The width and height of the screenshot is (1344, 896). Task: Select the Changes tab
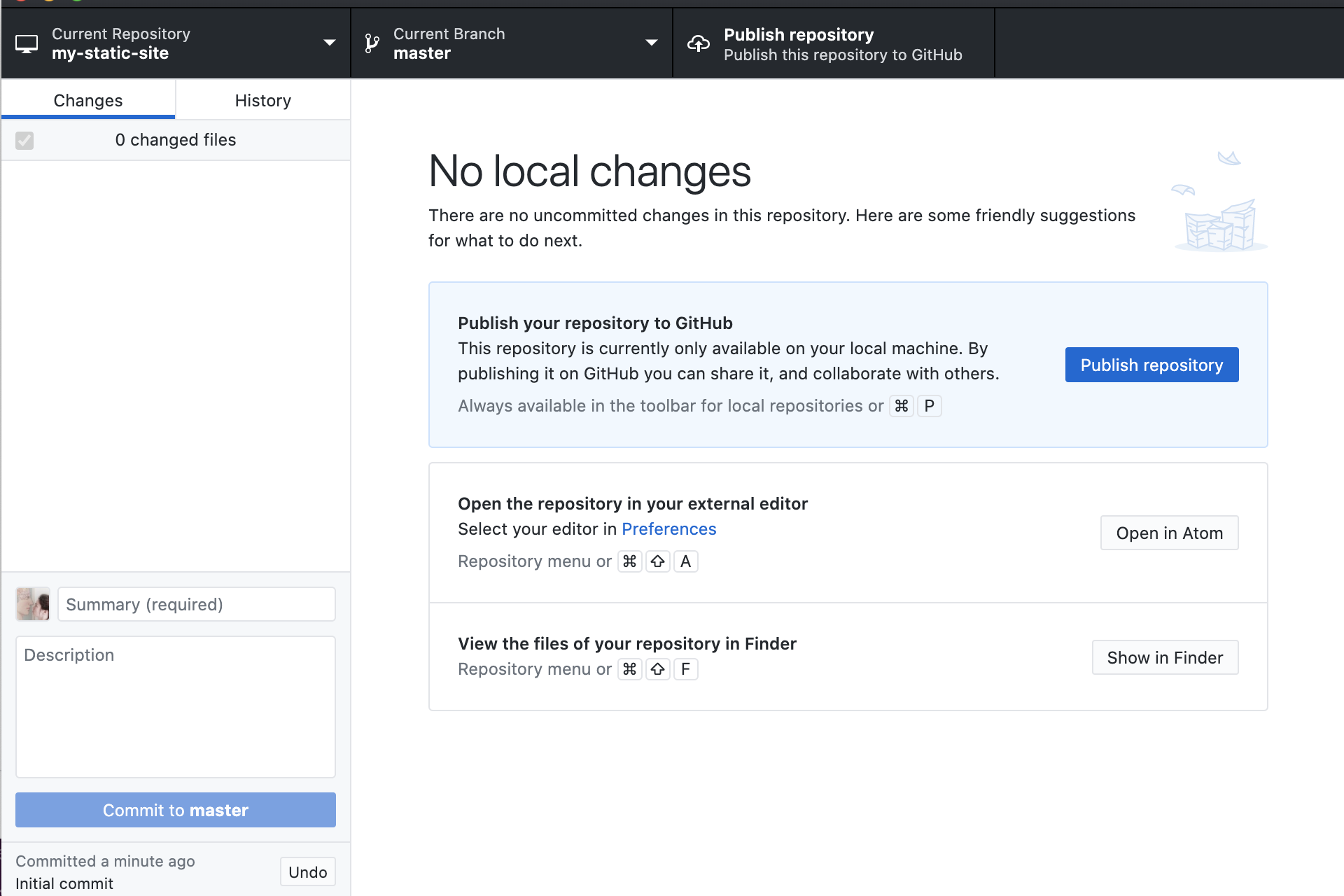[88, 101]
